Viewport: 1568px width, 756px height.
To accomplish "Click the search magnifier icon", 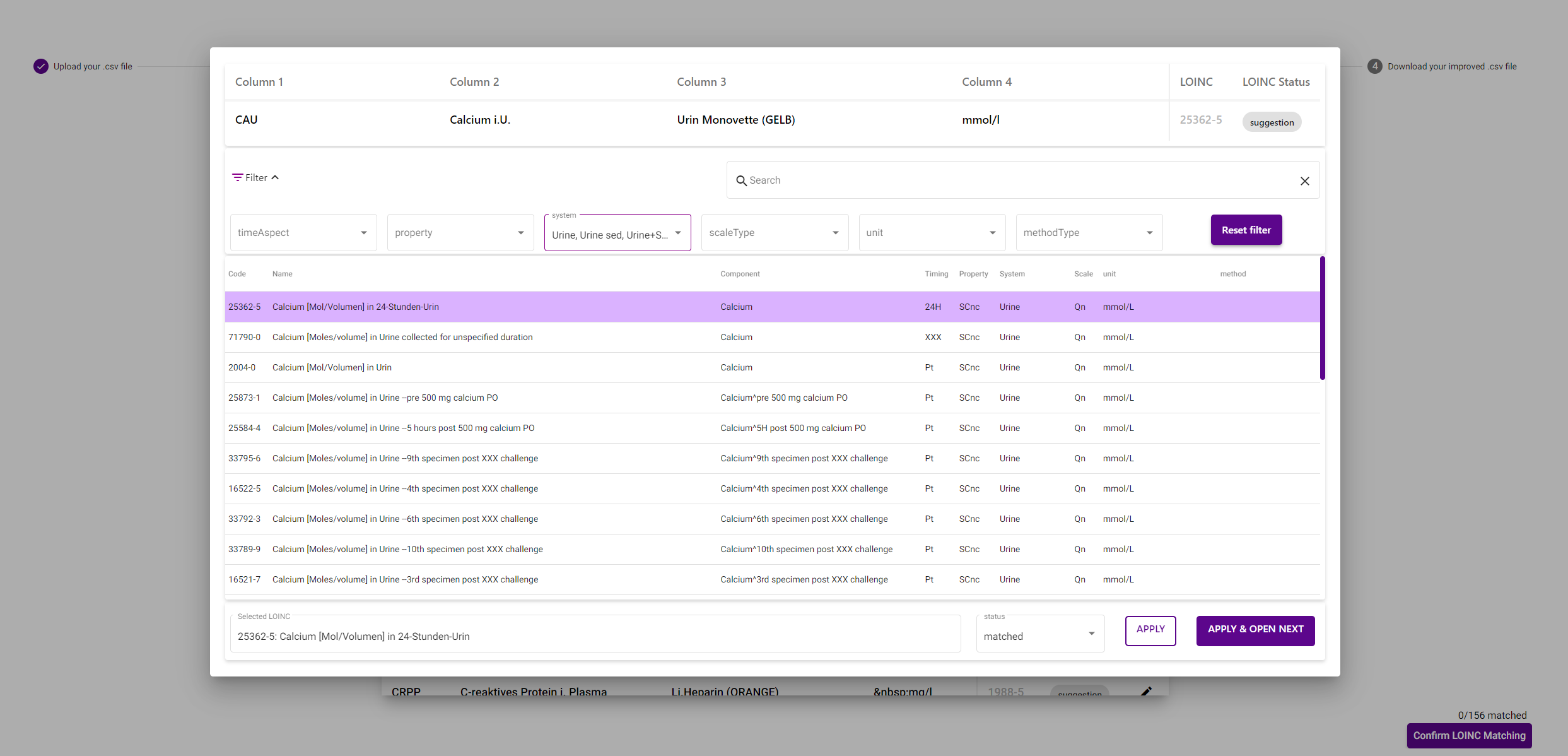I will [741, 180].
